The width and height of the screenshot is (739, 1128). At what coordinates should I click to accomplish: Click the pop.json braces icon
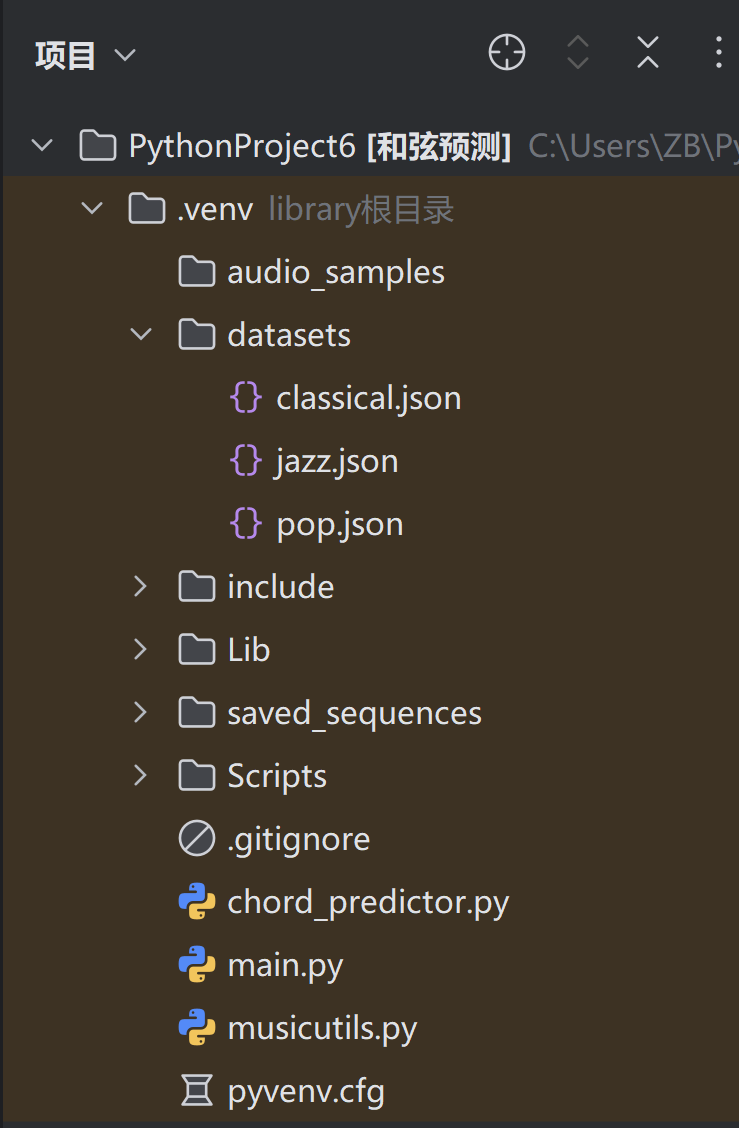coord(246,524)
